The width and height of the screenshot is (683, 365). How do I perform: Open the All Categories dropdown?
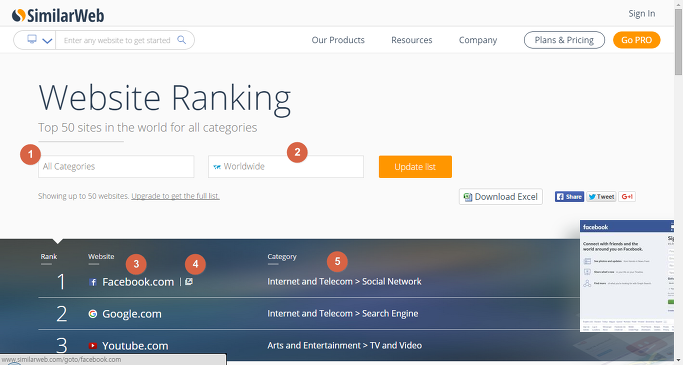tap(116, 166)
